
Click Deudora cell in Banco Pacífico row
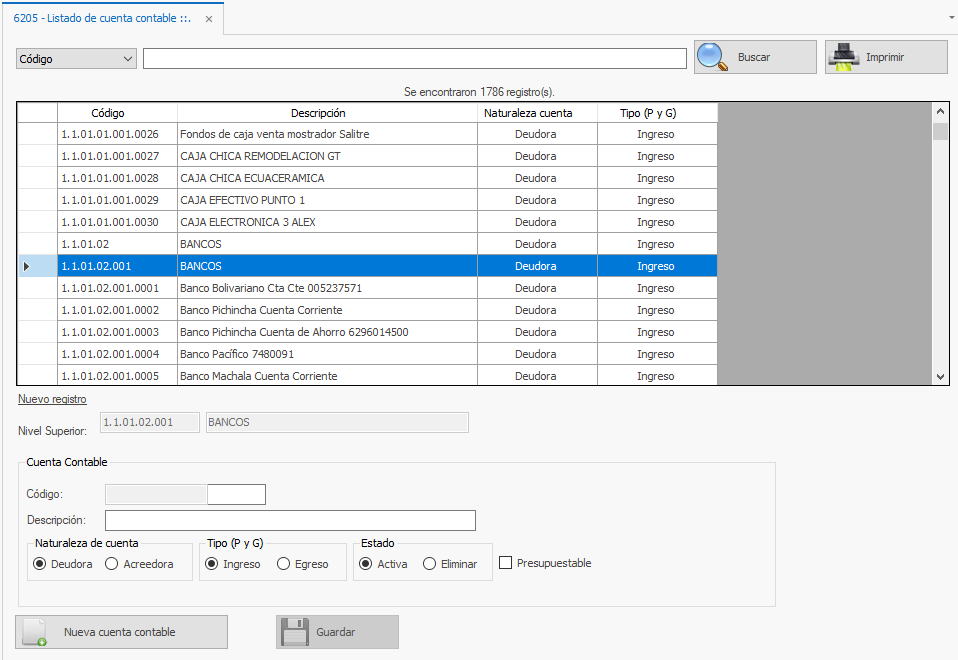point(538,354)
